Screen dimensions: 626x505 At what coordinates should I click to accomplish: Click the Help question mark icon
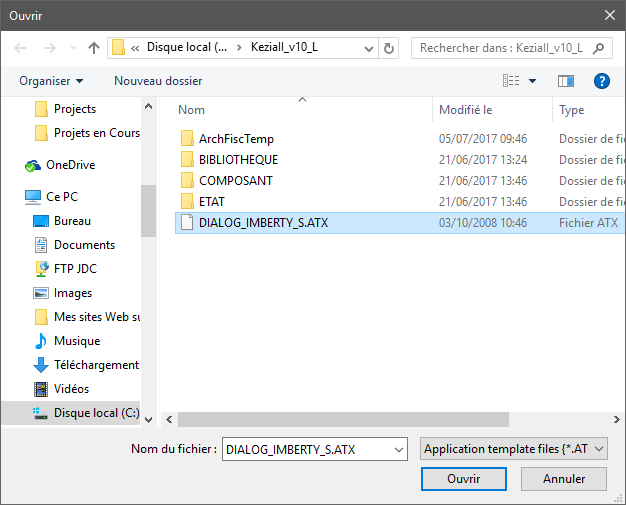click(602, 81)
